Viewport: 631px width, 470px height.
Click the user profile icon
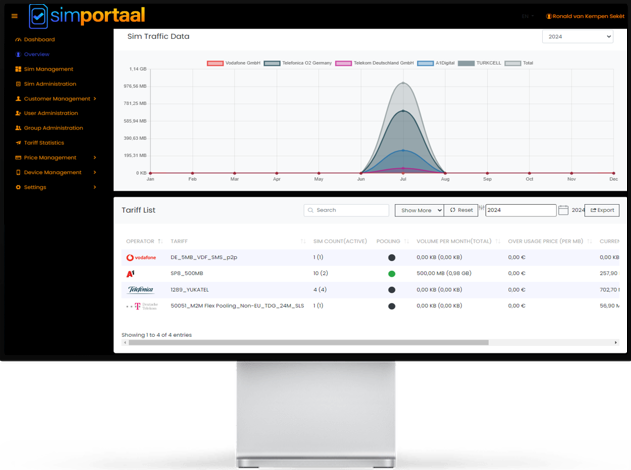[549, 16]
